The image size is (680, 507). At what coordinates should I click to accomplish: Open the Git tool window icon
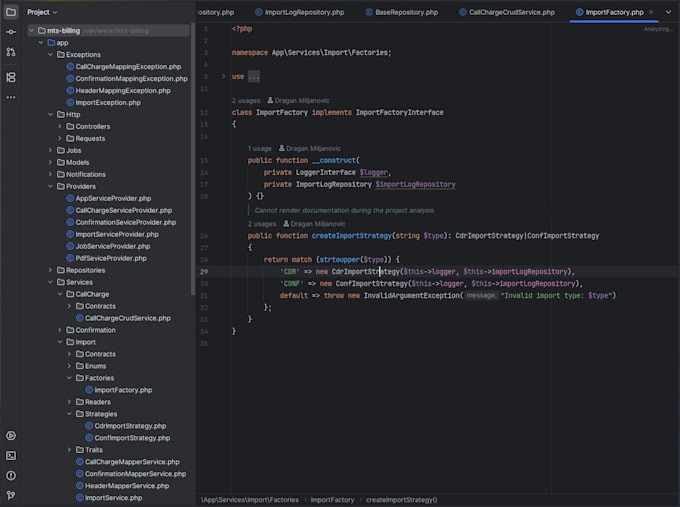pyautogui.click(x=11, y=495)
